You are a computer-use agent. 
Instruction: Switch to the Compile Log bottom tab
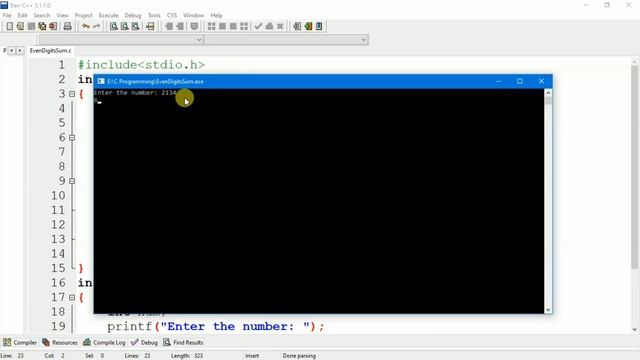click(104, 342)
